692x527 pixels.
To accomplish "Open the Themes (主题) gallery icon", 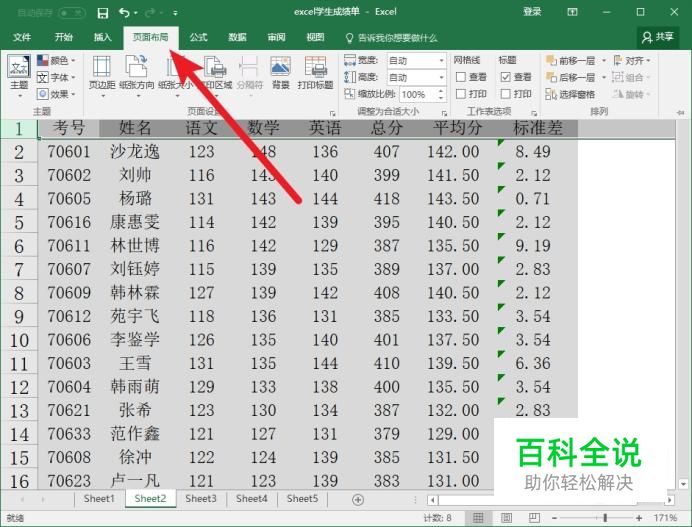I will point(19,68).
